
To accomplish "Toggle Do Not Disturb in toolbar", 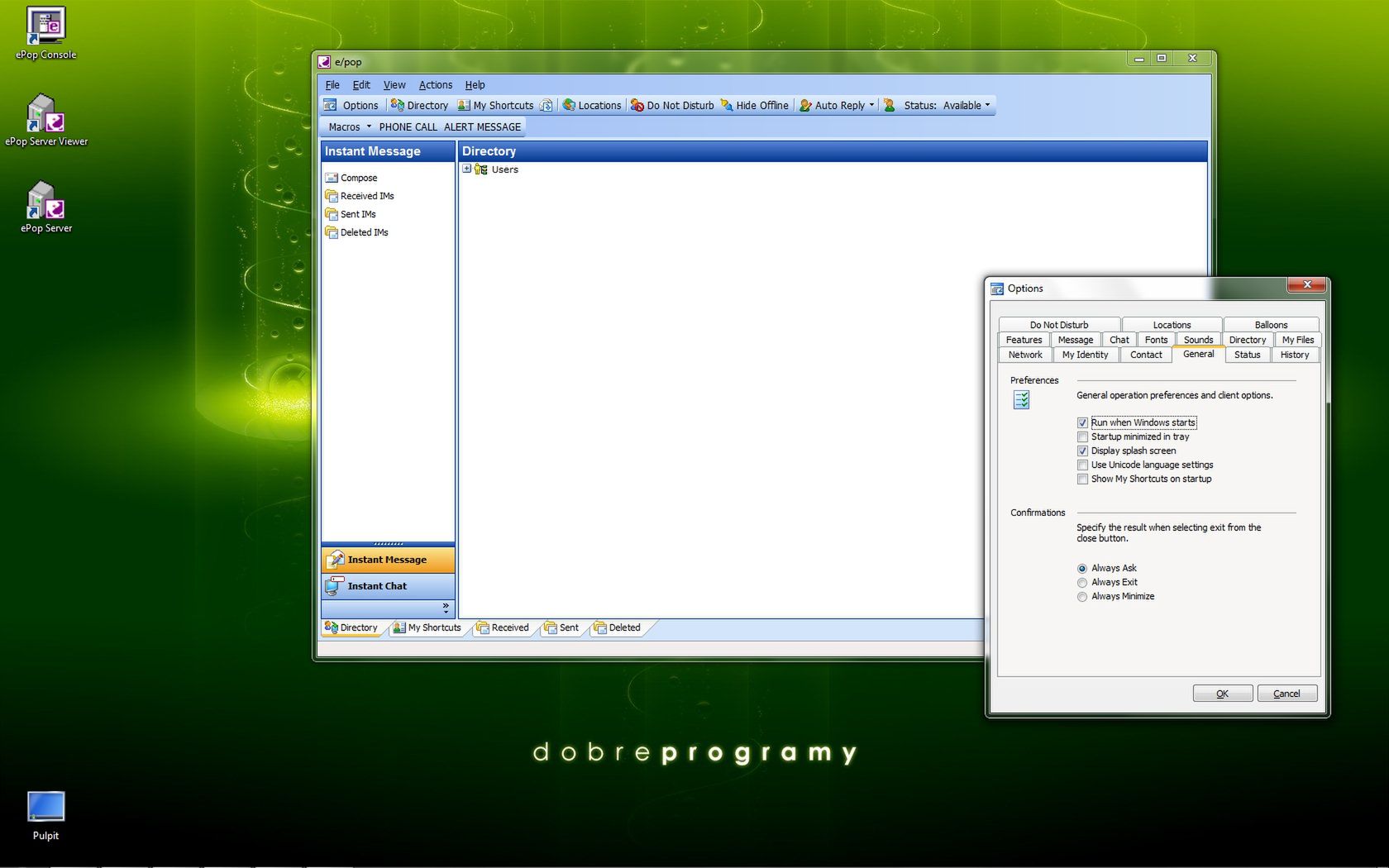I will pyautogui.click(x=672, y=105).
